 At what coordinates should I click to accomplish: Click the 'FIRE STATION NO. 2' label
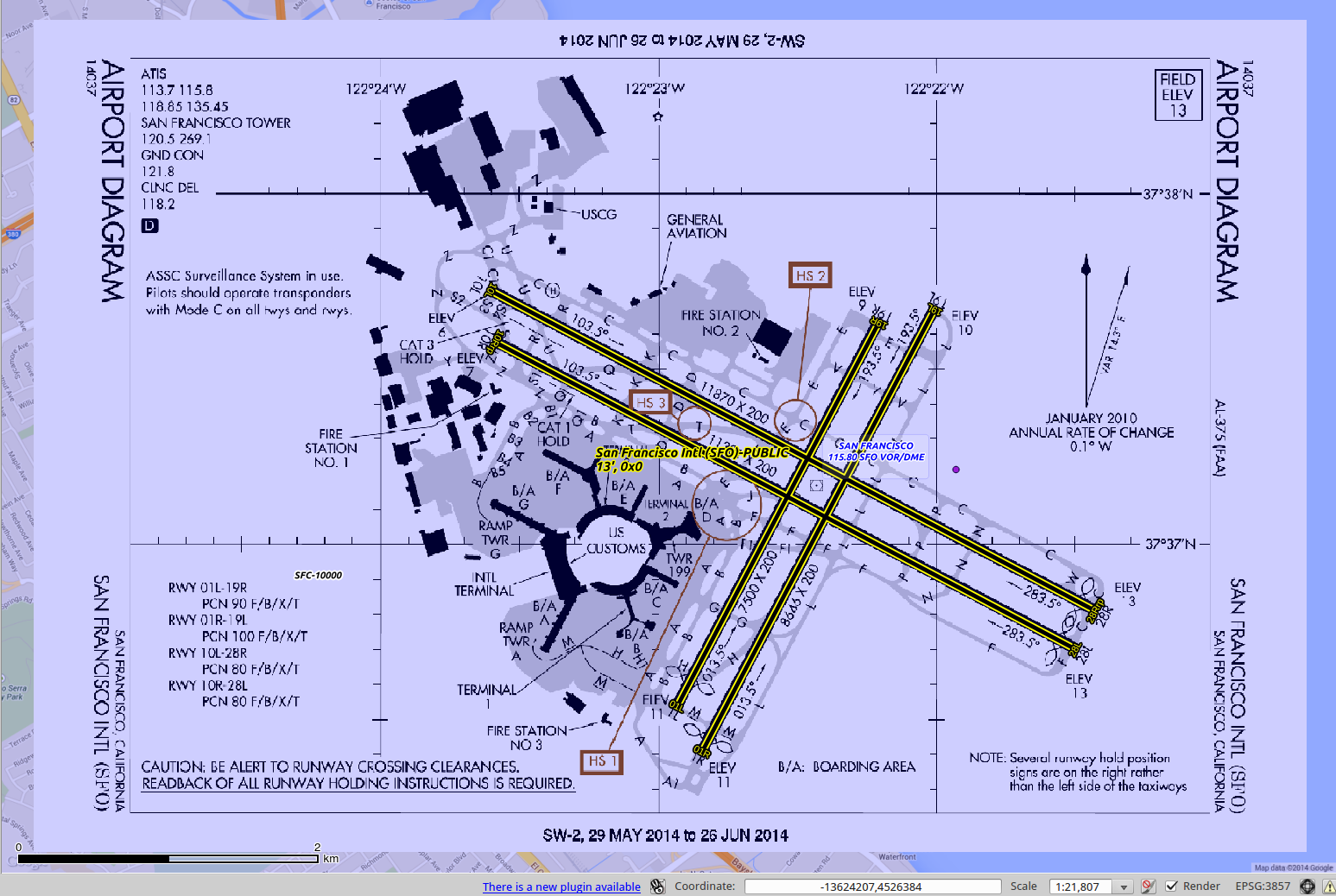coord(720,323)
